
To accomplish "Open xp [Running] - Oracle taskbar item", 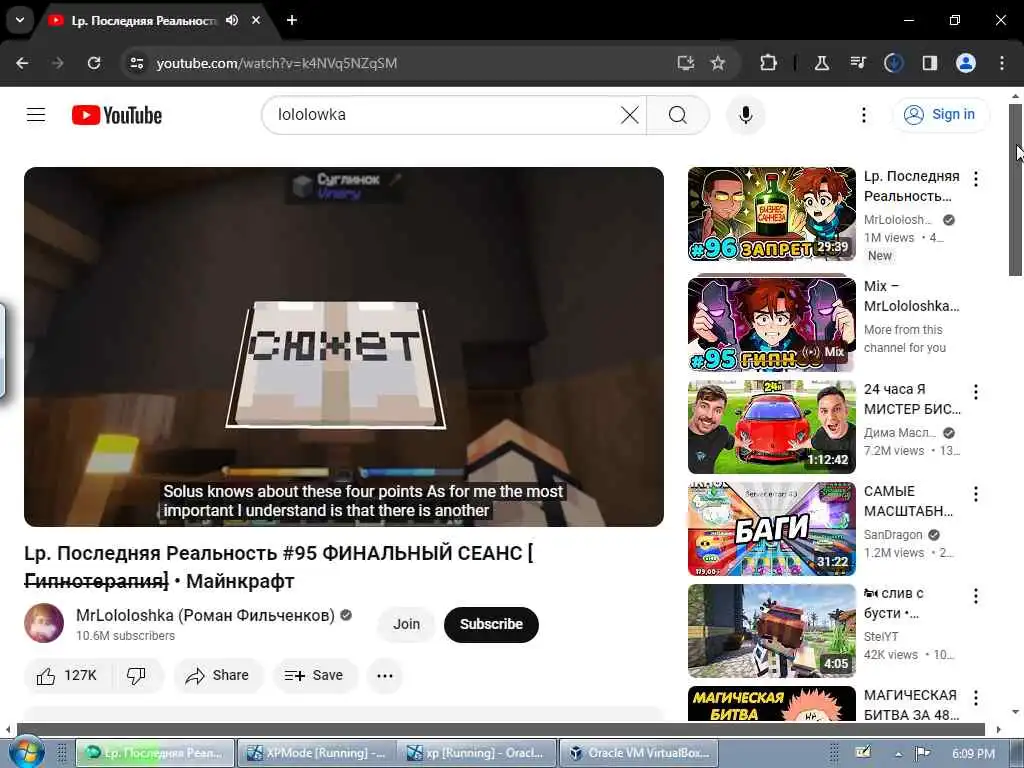I will coord(477,753).
